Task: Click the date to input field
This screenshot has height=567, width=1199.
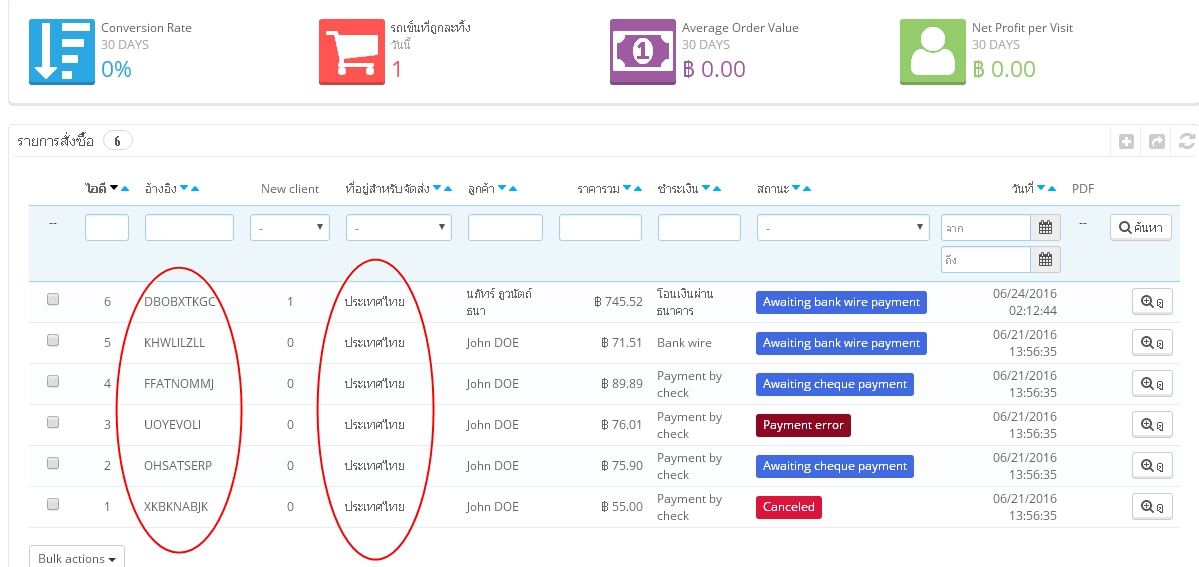Action: (986, 259)
